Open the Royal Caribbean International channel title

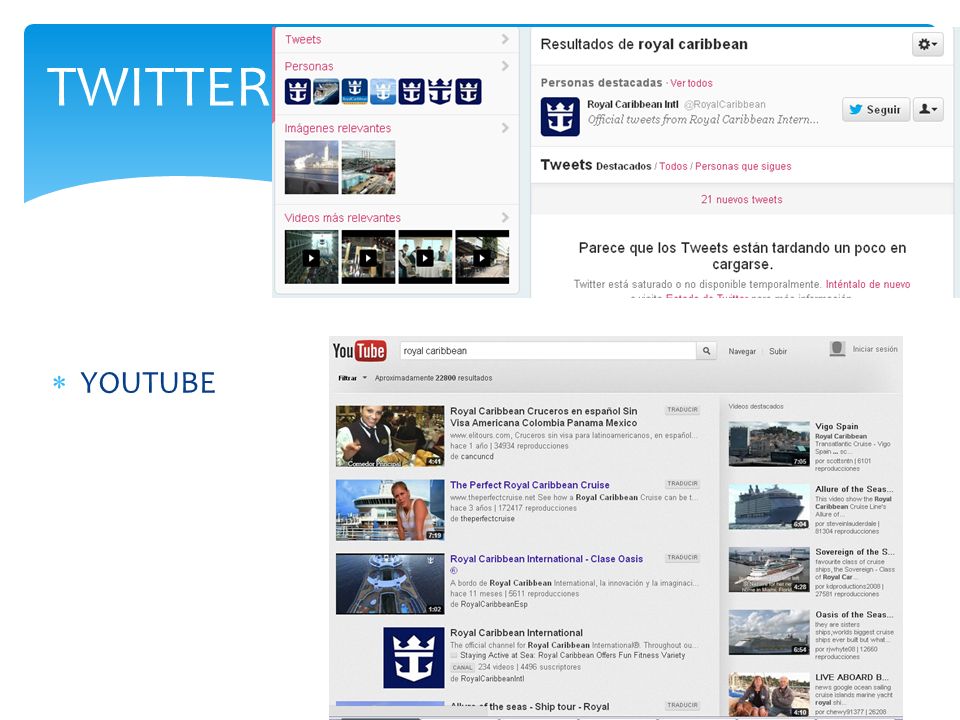516,633
